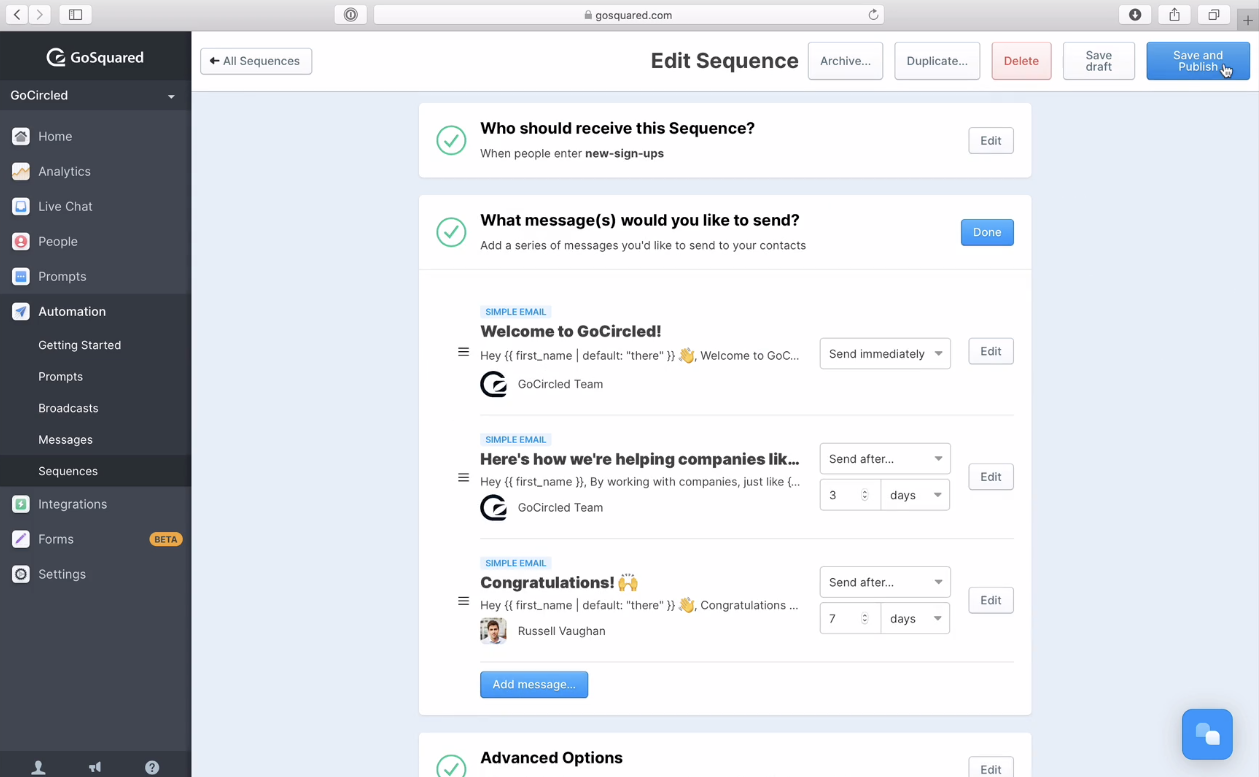1259x777 pixels.
Task: Click Russell Vaughan's avatar thumbnail
Action: click(493, 631)
